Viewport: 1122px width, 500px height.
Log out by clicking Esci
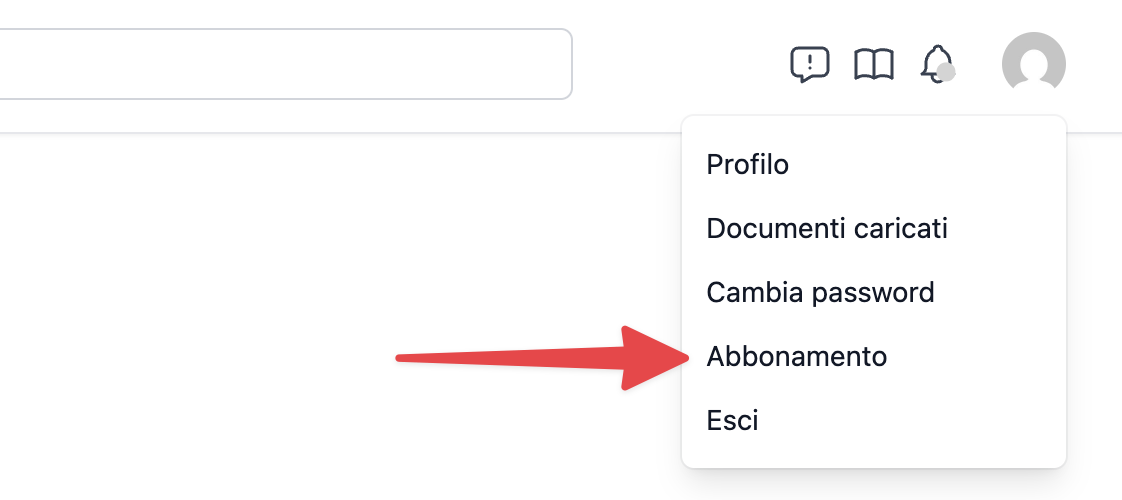click(x=733, y=420)
